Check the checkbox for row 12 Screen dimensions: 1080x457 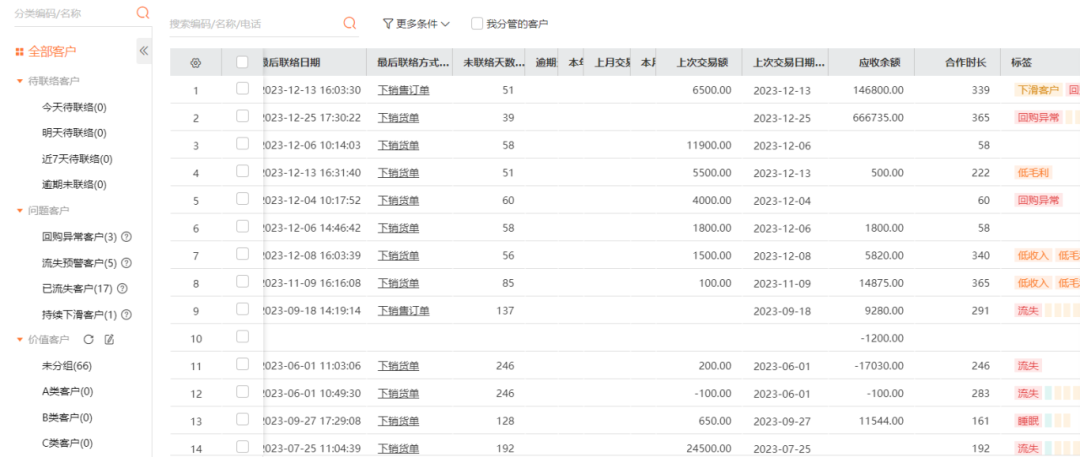coord(242,392)
